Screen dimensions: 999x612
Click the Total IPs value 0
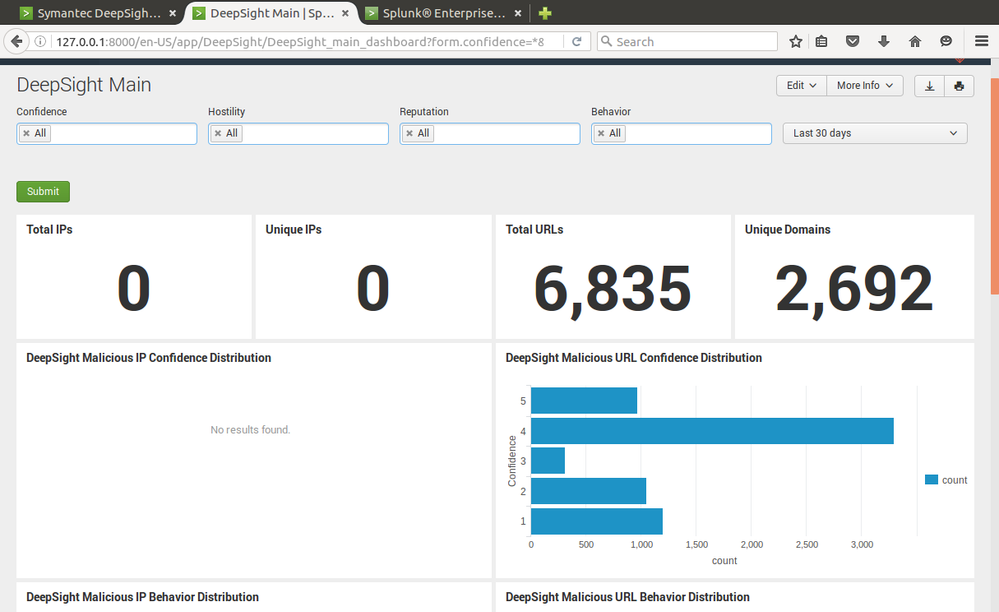[134, 288]
